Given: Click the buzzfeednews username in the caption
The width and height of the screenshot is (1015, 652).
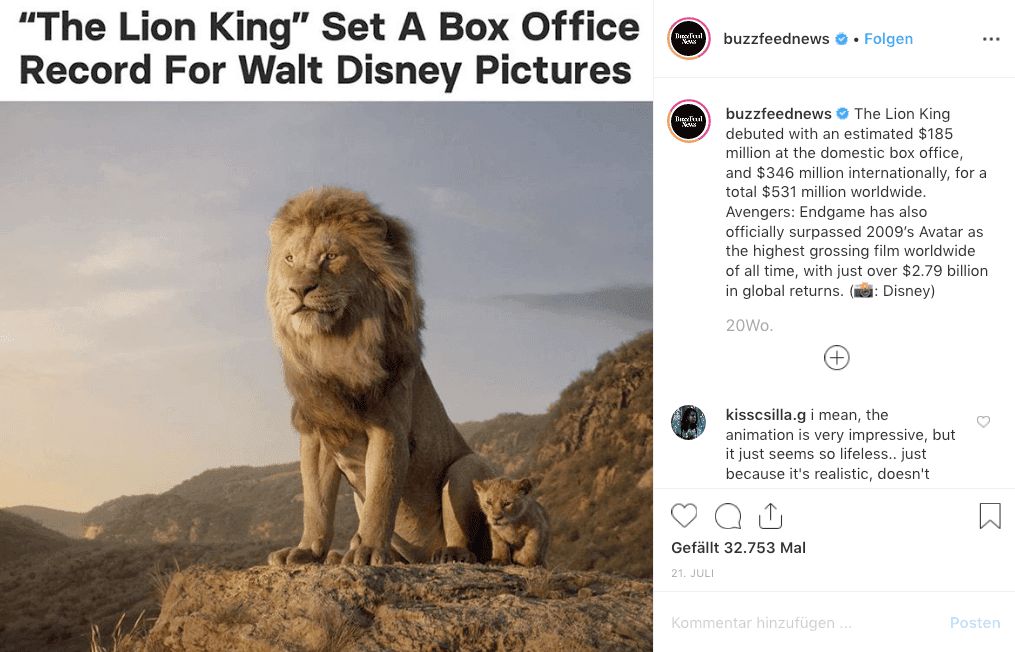Looking at the screenshot, I should (x=779, y=114).
